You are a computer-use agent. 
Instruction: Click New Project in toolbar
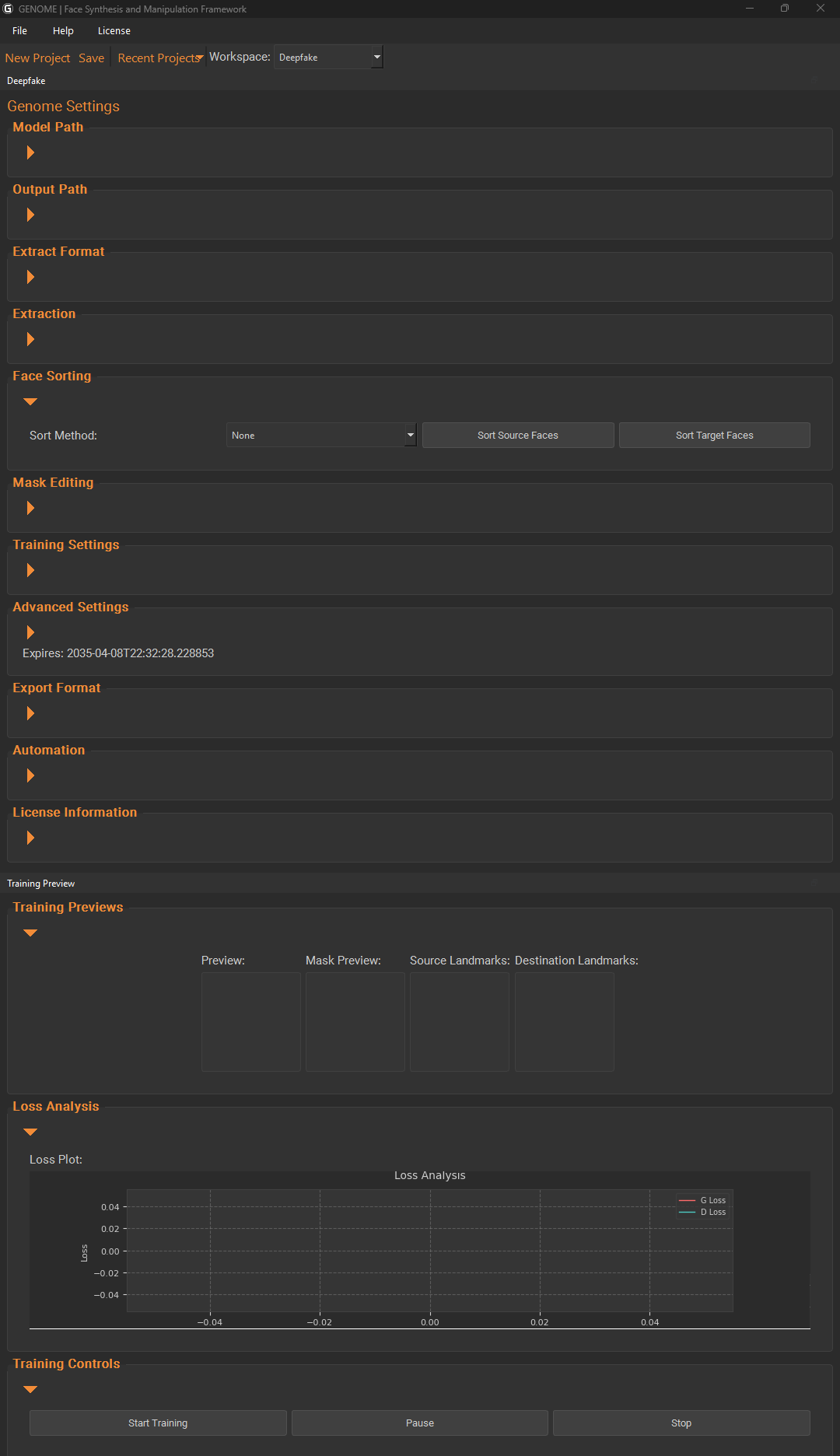pos(37,58)
